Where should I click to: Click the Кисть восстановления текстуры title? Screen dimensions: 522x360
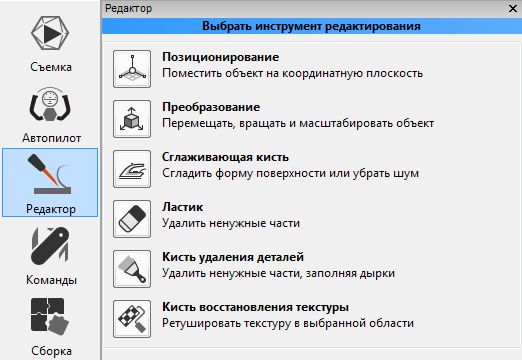coord(255,307)
